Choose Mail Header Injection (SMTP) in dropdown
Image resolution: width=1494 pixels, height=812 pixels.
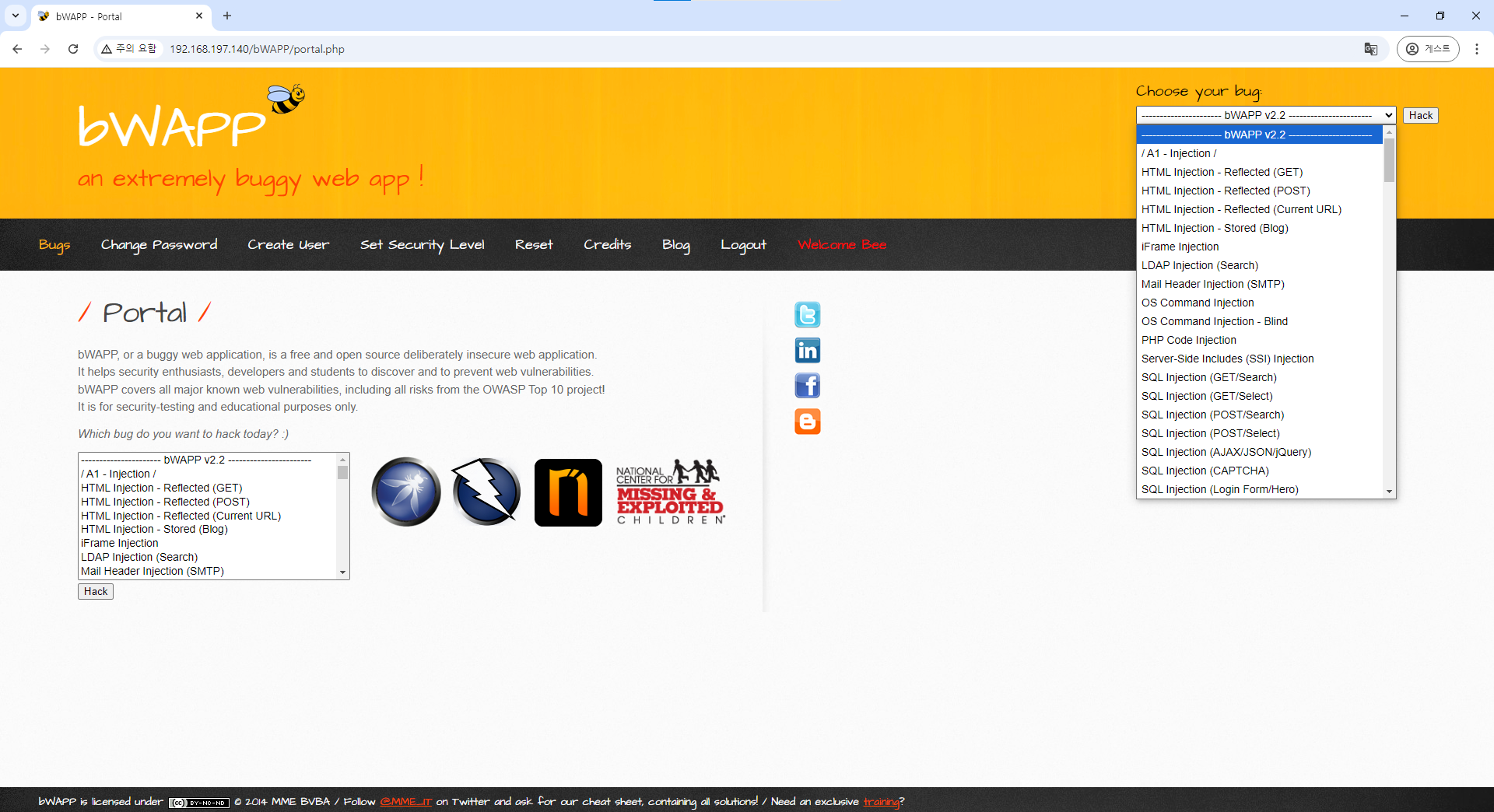tap(1259, 284)
